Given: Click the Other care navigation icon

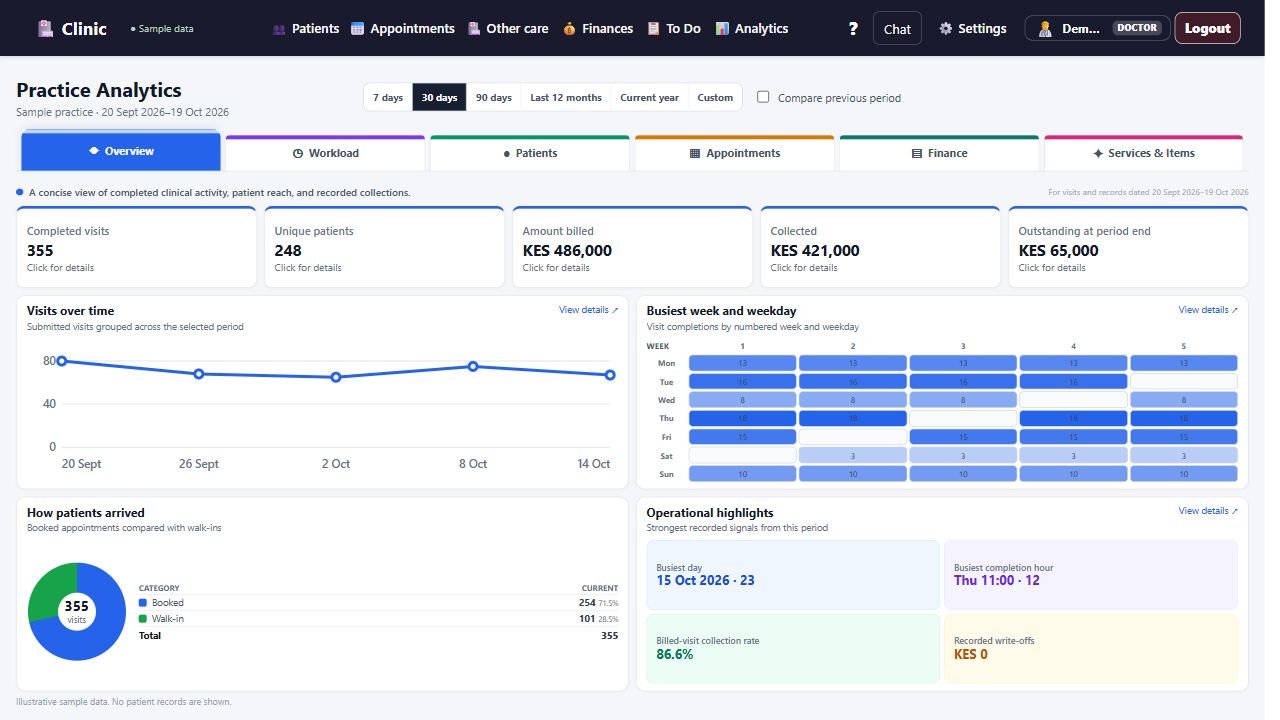Looking at the screenshot, I should point(474,29).
